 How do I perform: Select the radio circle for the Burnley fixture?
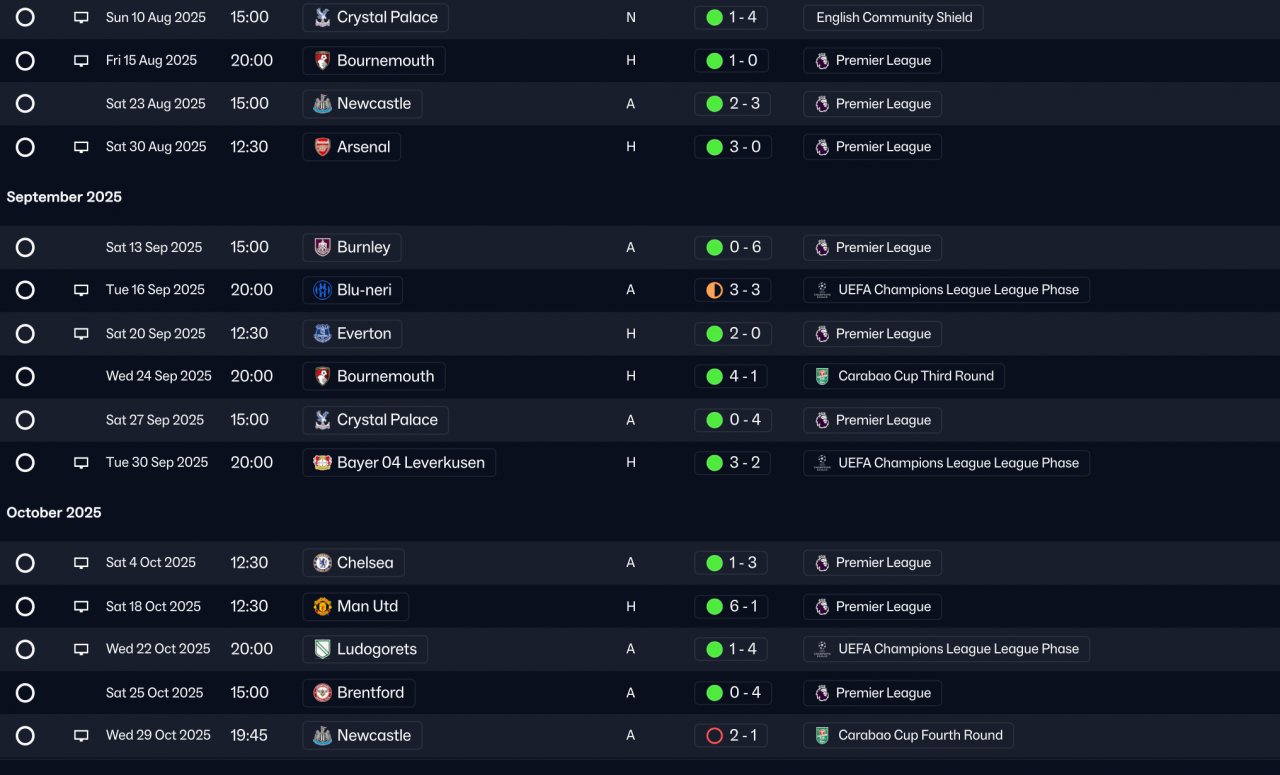pyautogui.click(x=25, y=247)
